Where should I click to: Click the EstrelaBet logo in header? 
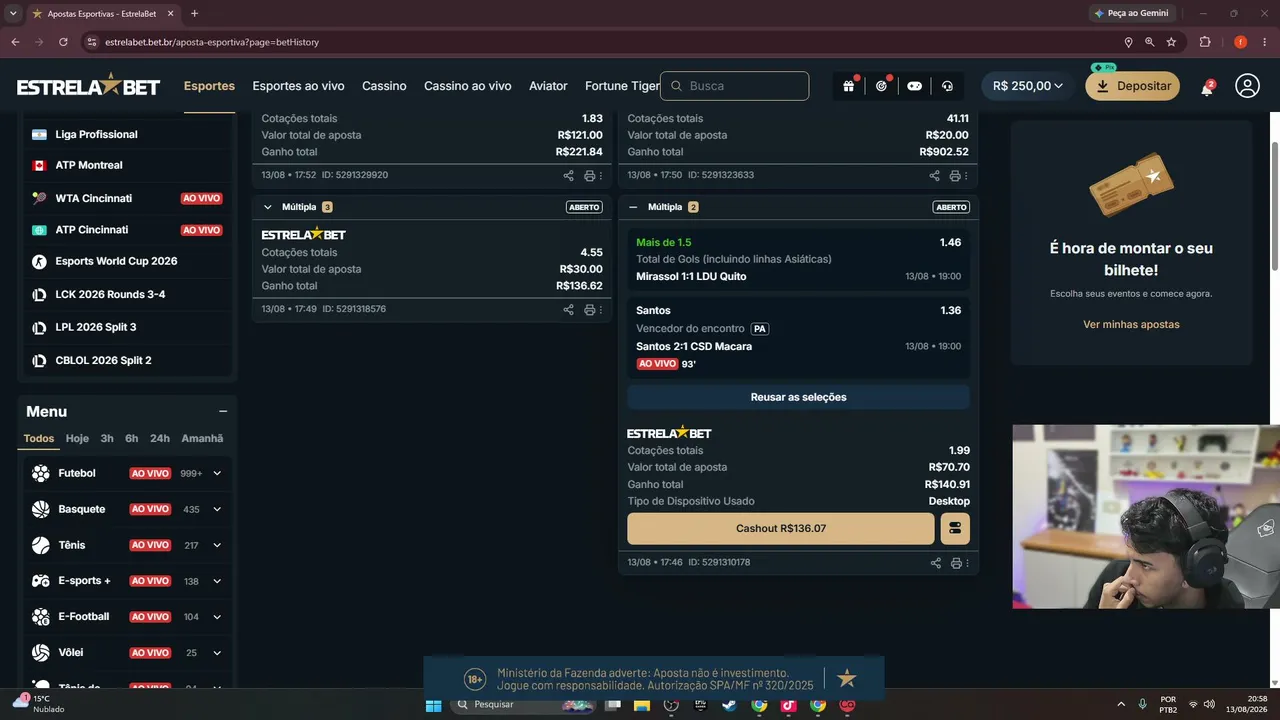click(x=88, y=86)
